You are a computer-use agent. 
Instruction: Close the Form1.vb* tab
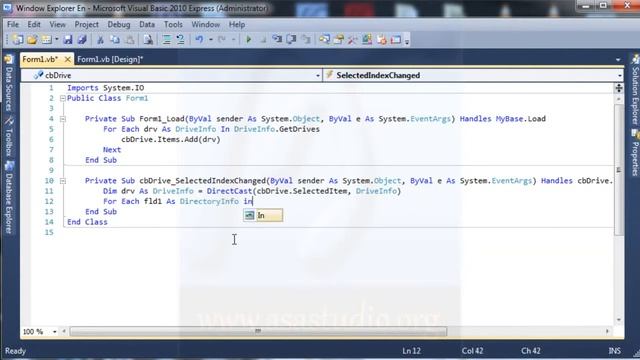[68, 60]
